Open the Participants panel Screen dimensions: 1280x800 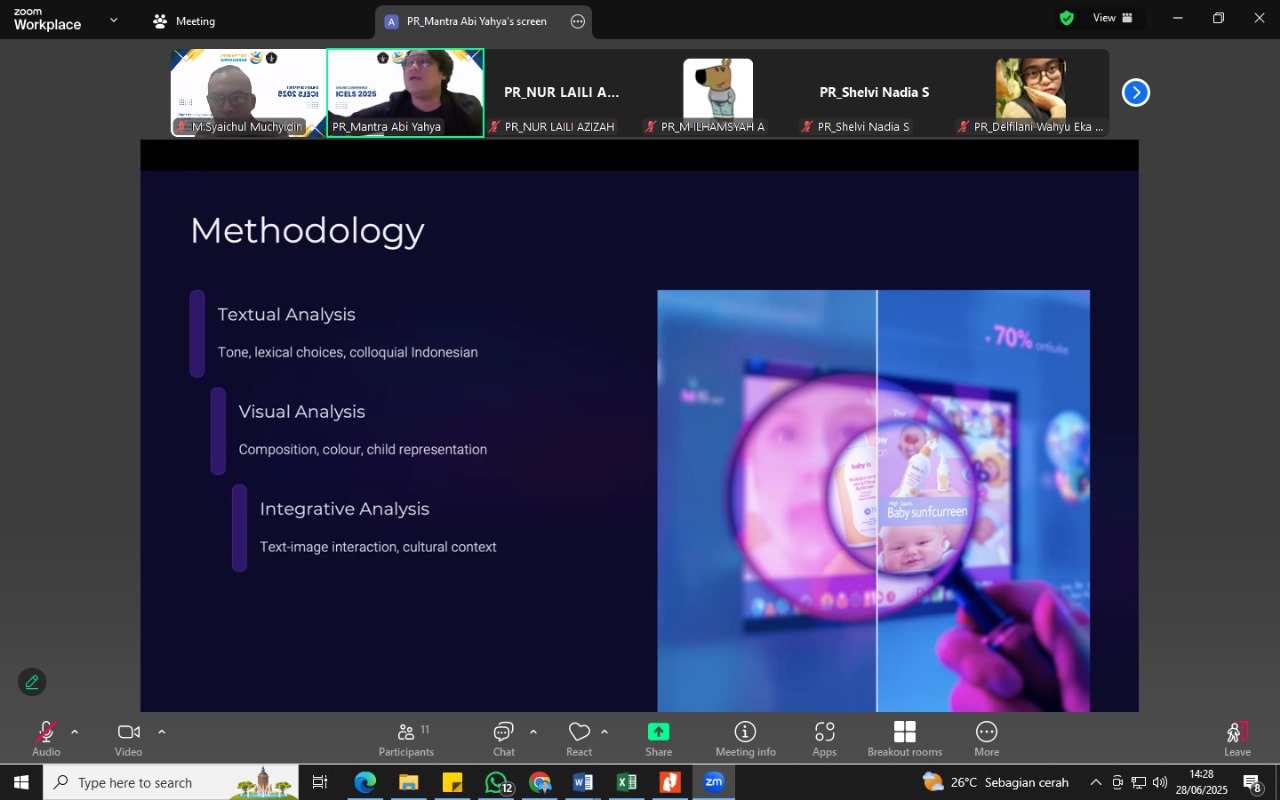pos(406,739)
